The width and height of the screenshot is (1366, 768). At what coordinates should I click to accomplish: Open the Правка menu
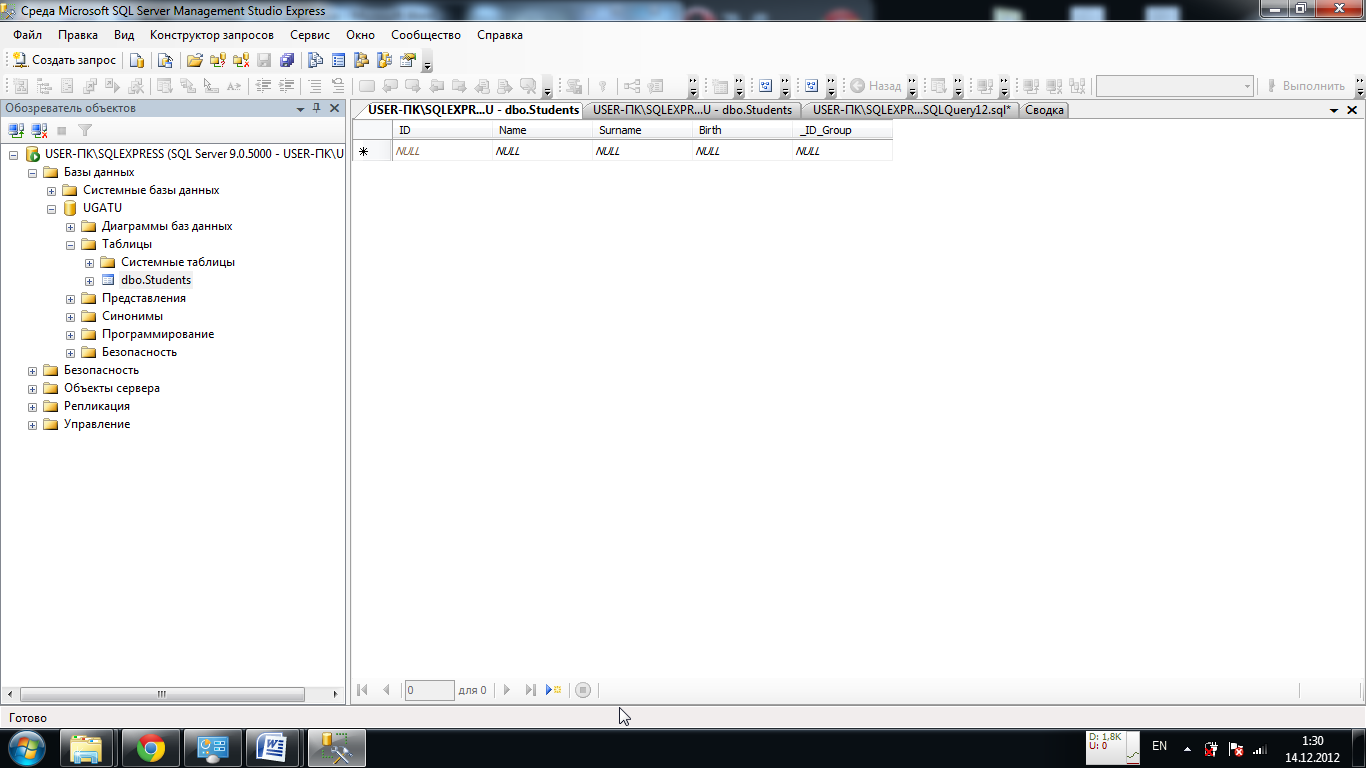[x=78, y=35]
